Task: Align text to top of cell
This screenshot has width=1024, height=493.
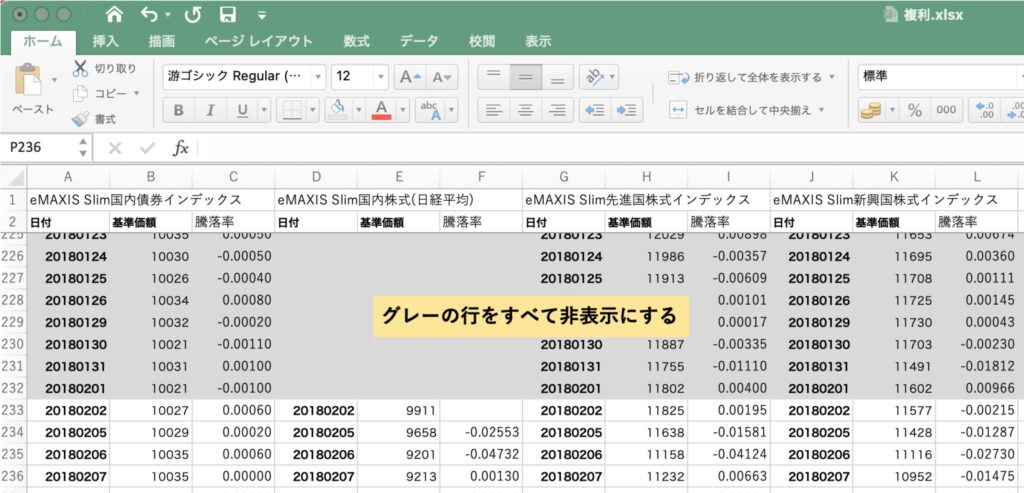Action: pos(494,77)
